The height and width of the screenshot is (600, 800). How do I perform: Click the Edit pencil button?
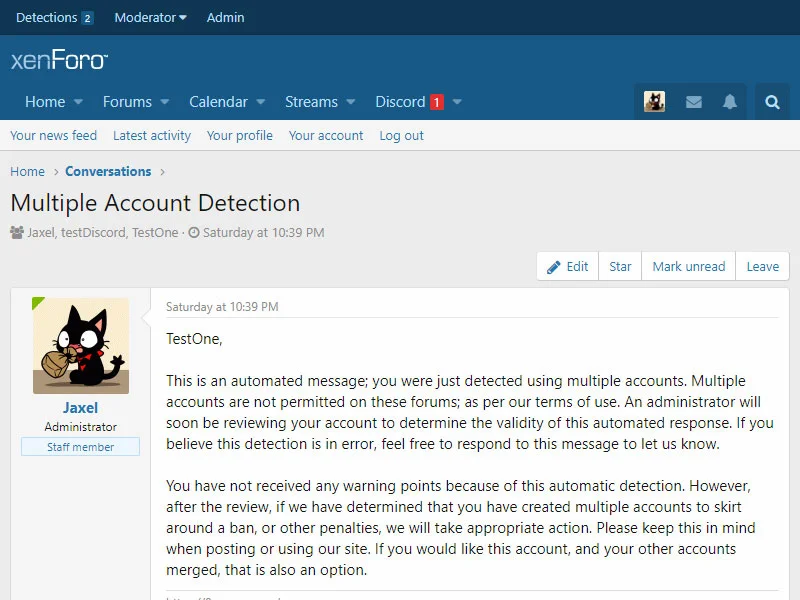567,267
